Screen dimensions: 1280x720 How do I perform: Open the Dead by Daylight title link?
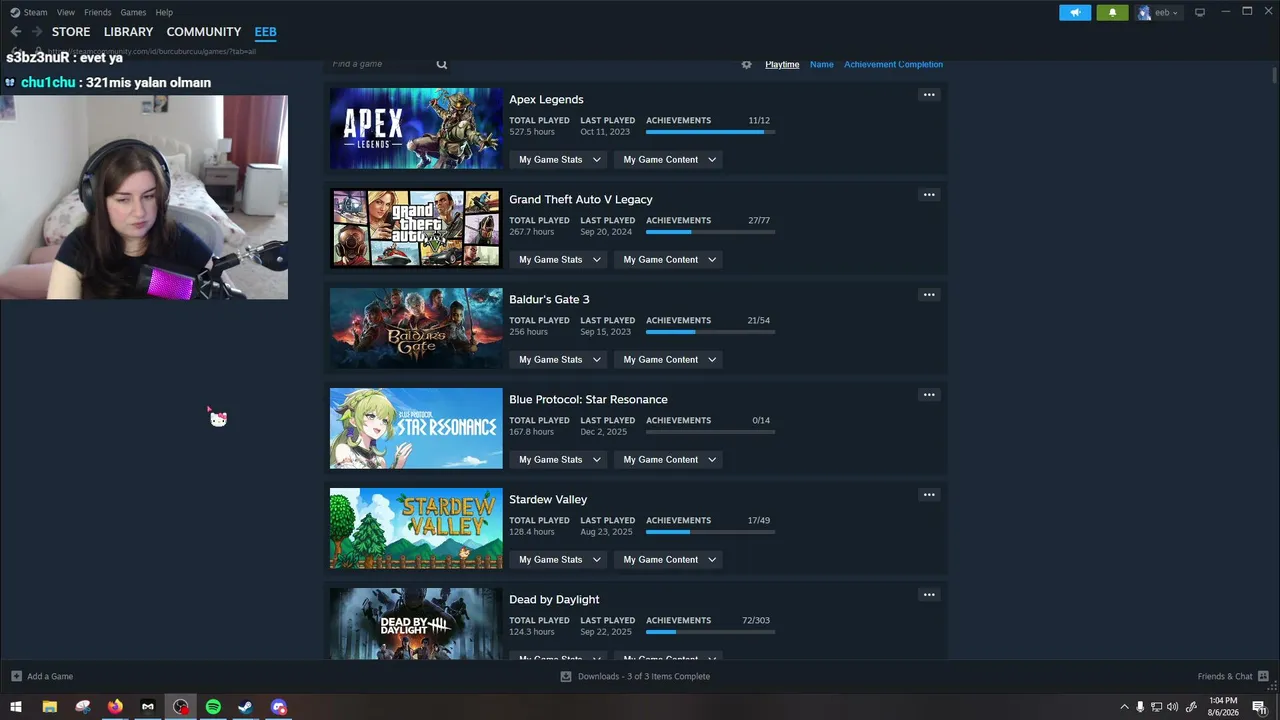click(x=554, y=599)
